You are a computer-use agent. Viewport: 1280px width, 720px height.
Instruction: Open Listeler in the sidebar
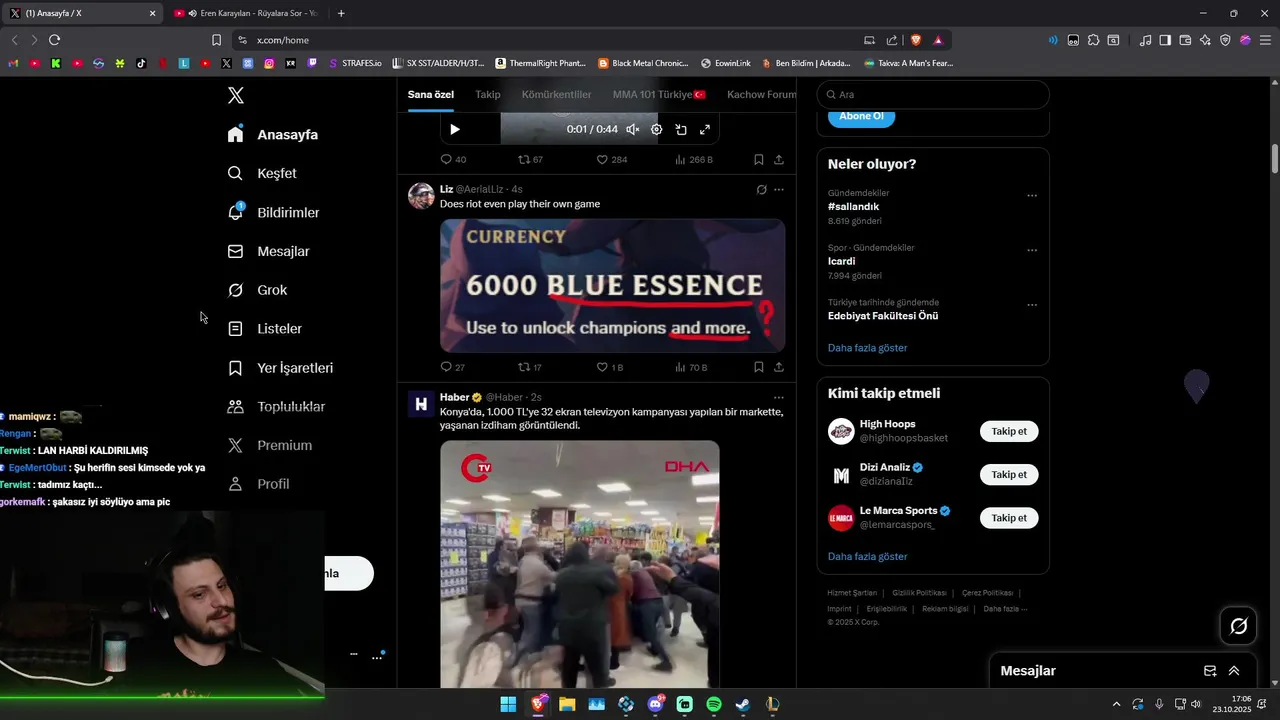click(265, 328)
